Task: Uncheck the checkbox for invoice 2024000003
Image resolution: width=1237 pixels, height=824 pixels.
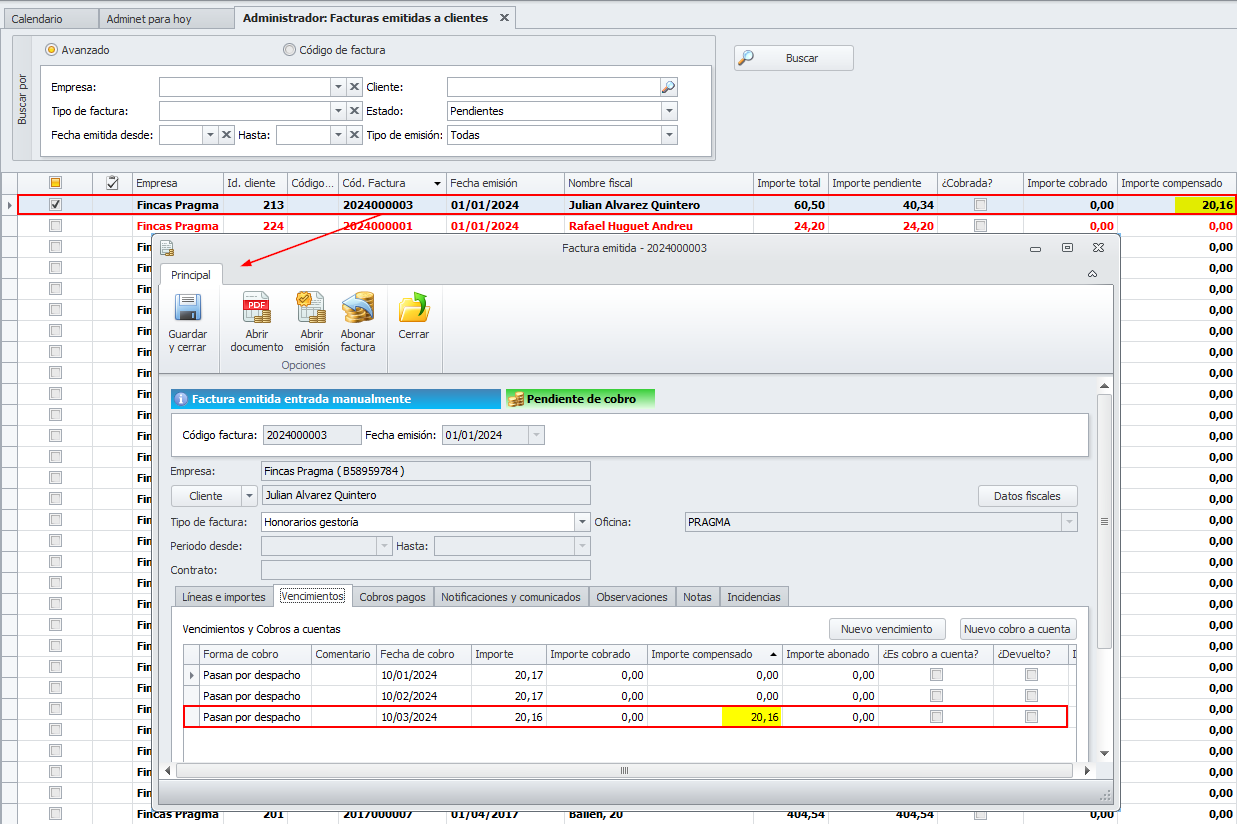Action: 56,205
